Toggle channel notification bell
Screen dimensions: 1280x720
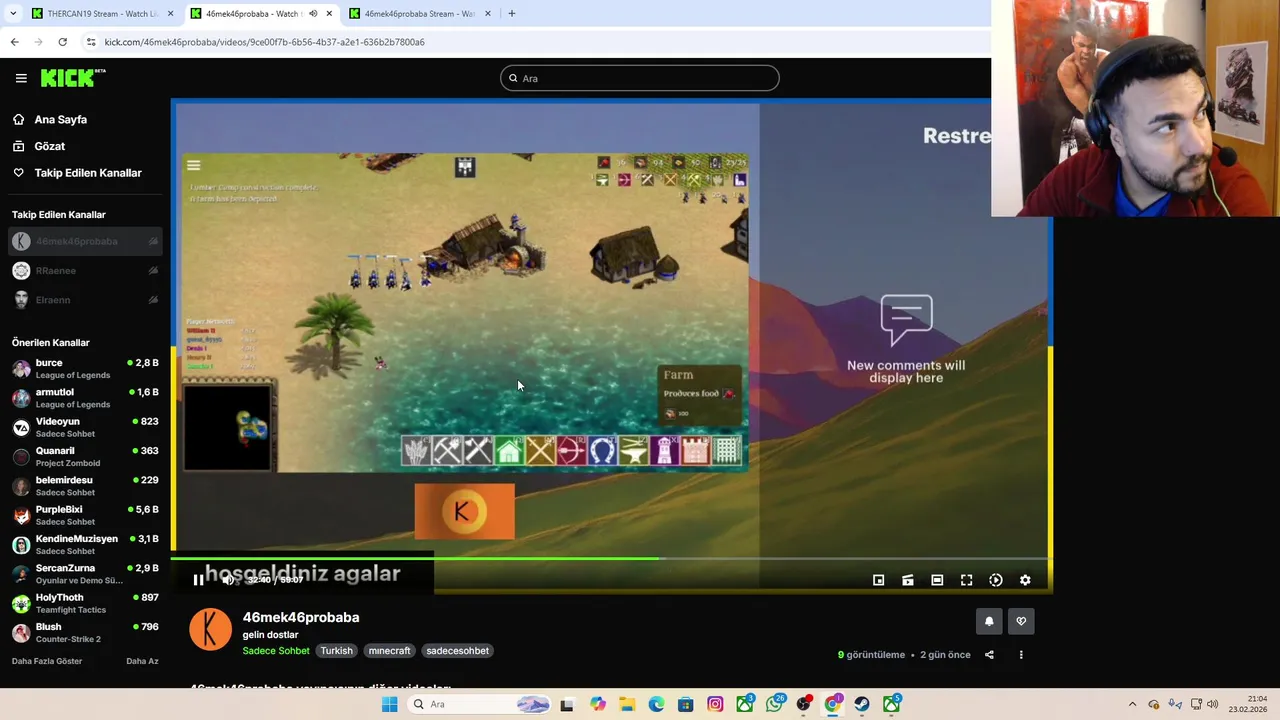[989, 621]
